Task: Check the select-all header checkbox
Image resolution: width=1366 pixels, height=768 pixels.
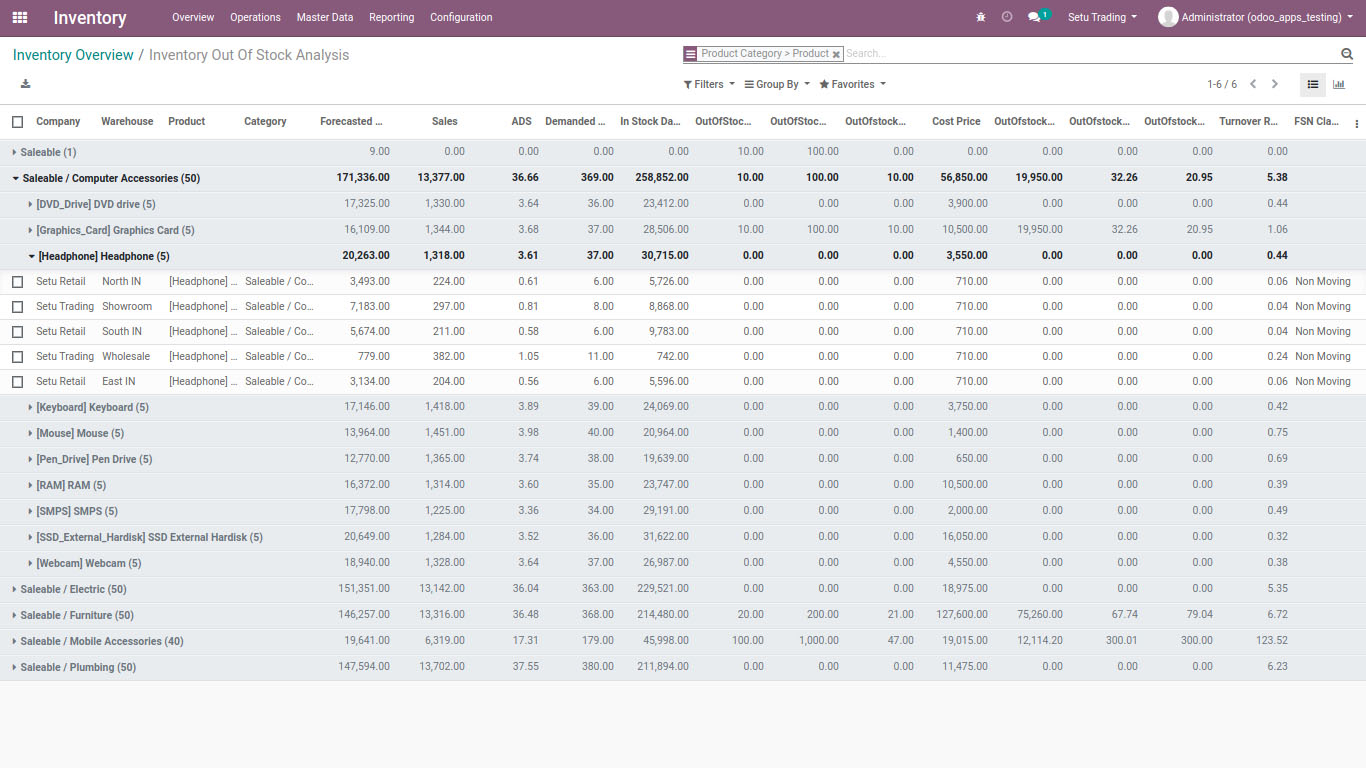Action: point(17,122)
